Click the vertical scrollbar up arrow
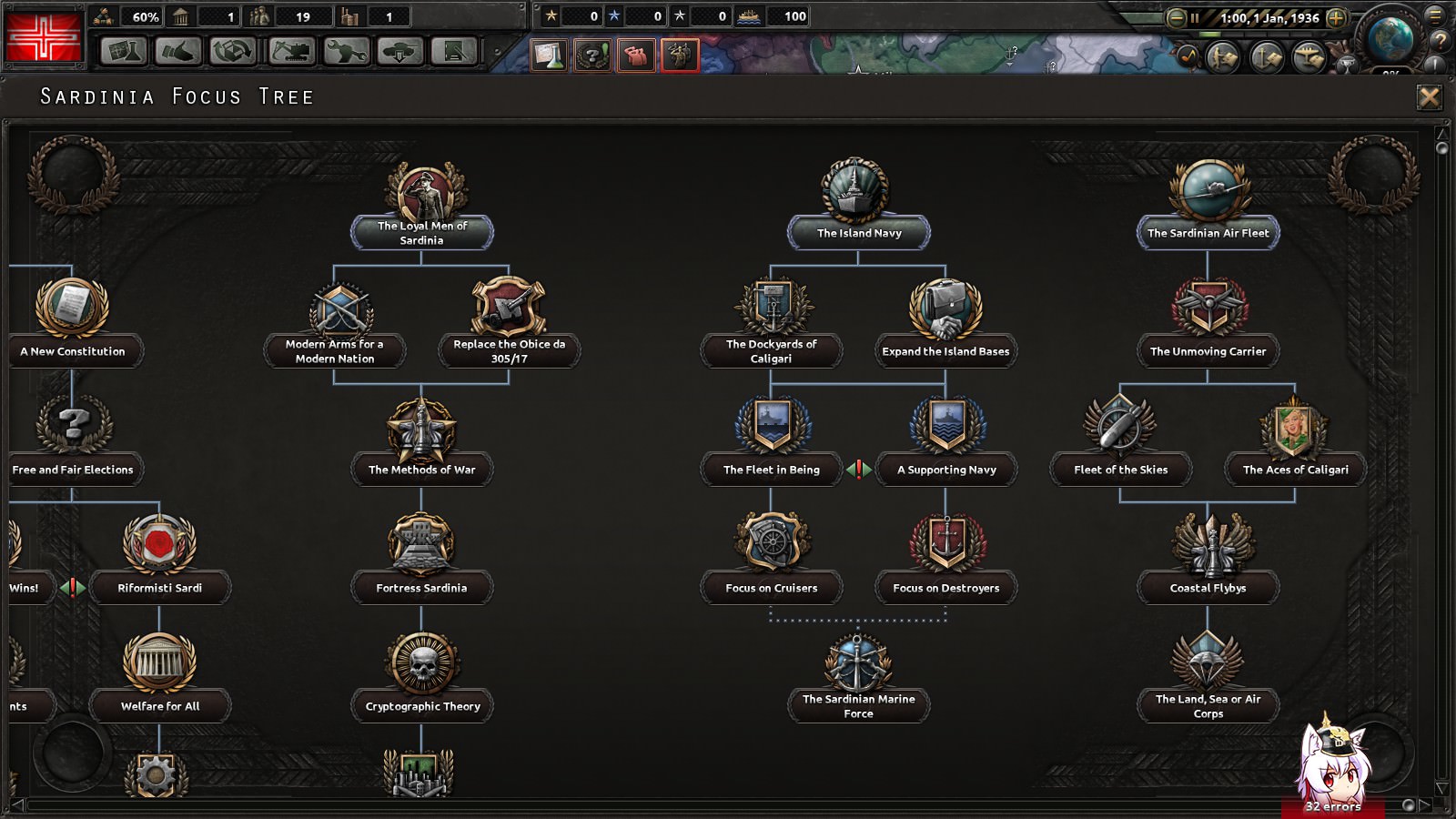The height and width of the screenshot is (819, 1456). [x=1441, y=135]
